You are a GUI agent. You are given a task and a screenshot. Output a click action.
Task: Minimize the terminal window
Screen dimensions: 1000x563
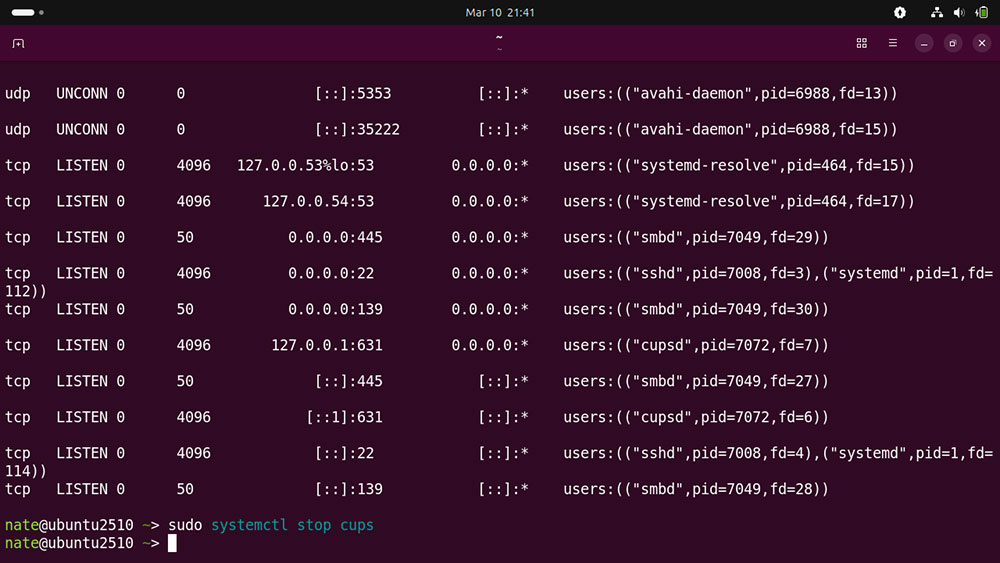coord(924,43)
